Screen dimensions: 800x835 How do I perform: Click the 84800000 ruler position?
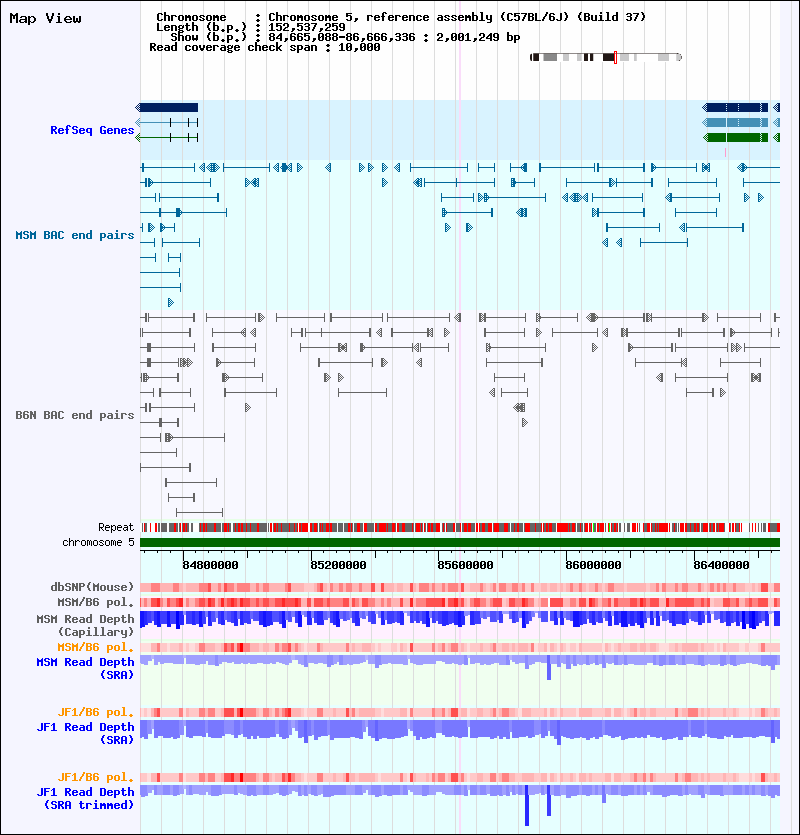(210, 565)
